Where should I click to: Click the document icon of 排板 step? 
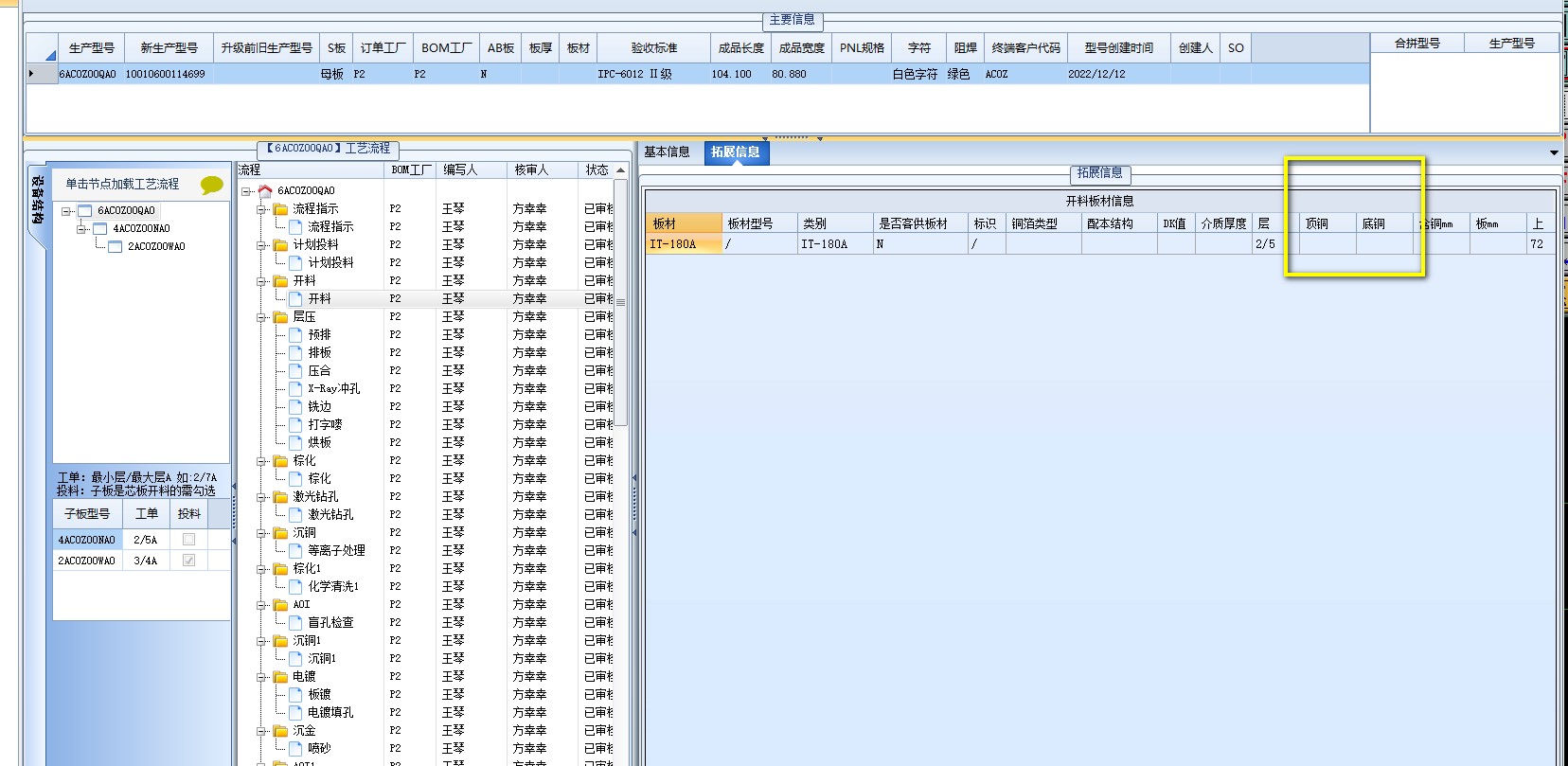[x=295, y=352]
